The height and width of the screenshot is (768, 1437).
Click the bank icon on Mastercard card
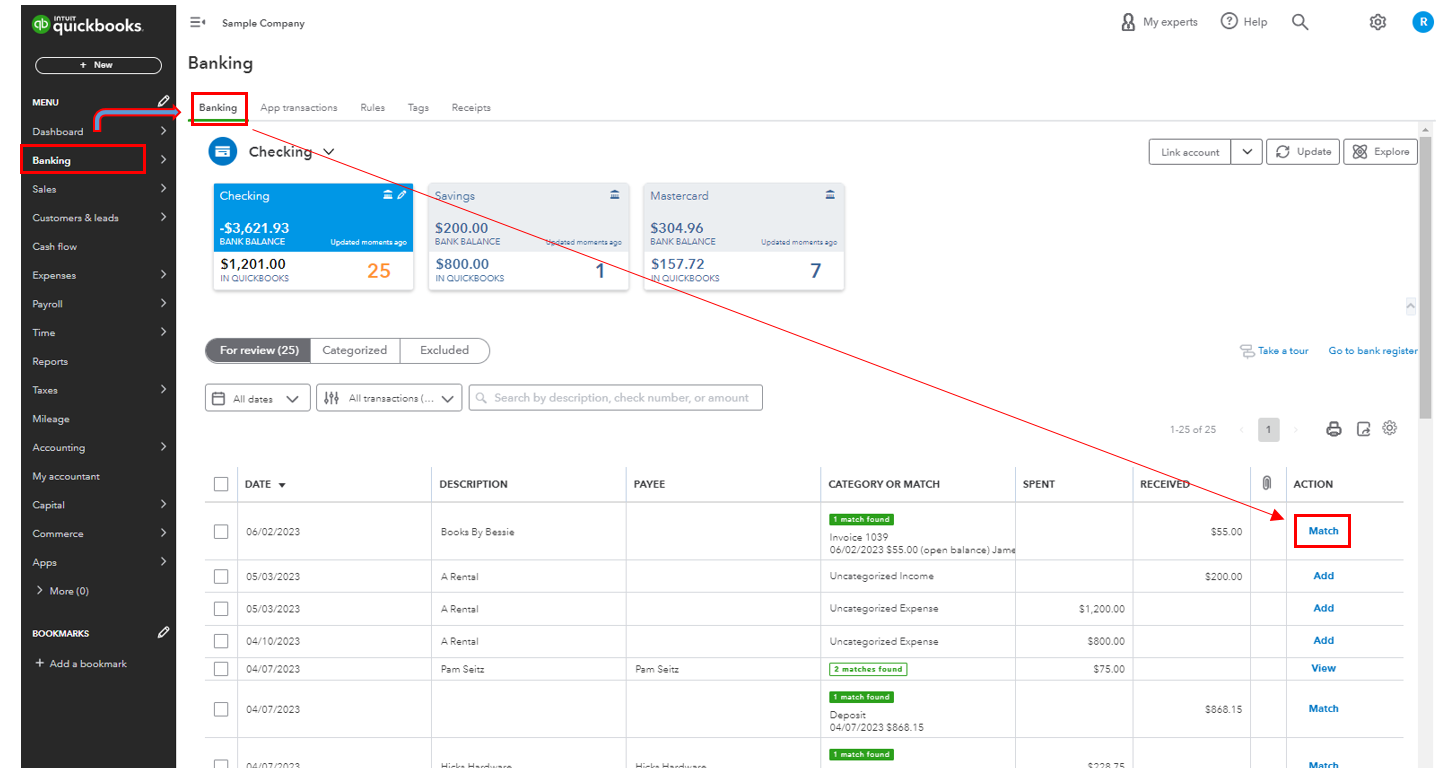tap(830, 195)
